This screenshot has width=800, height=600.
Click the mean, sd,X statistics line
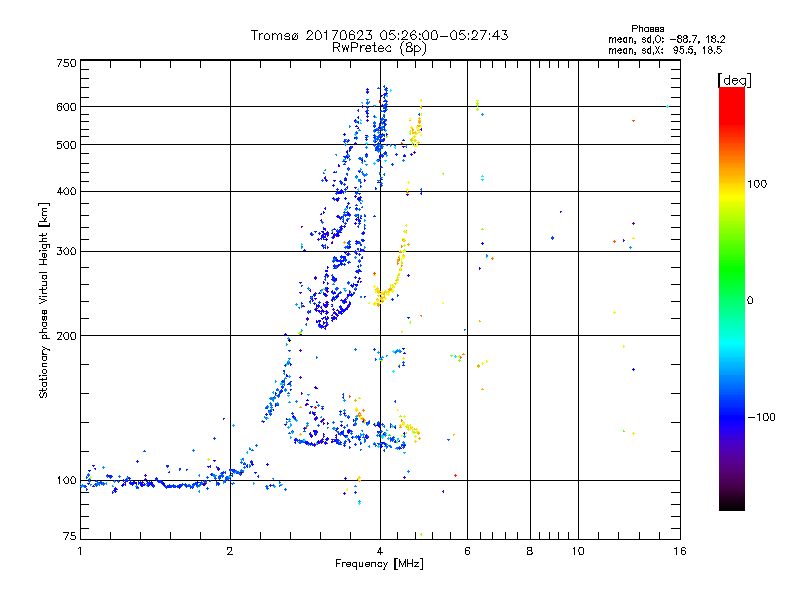pyautogui.click(x=665, y=51)
